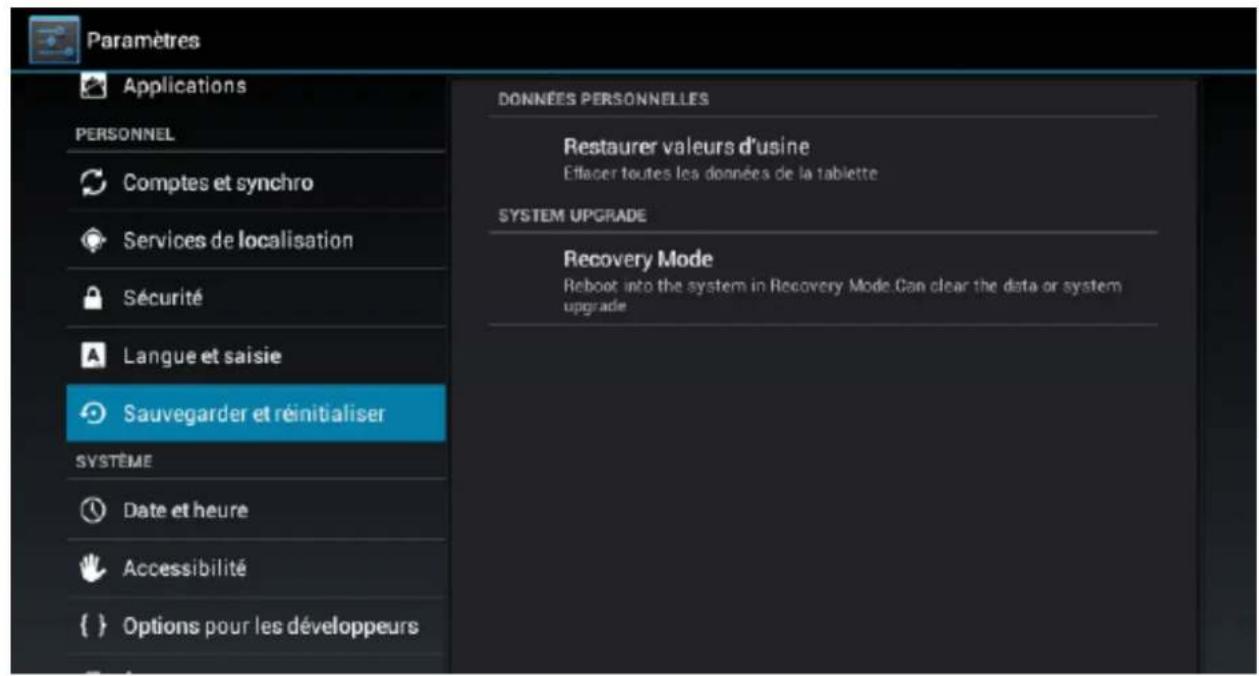Viewport: 1259px width, 676px height.
Task: Click the Paramètres title text
Action: tap(143, 41)
